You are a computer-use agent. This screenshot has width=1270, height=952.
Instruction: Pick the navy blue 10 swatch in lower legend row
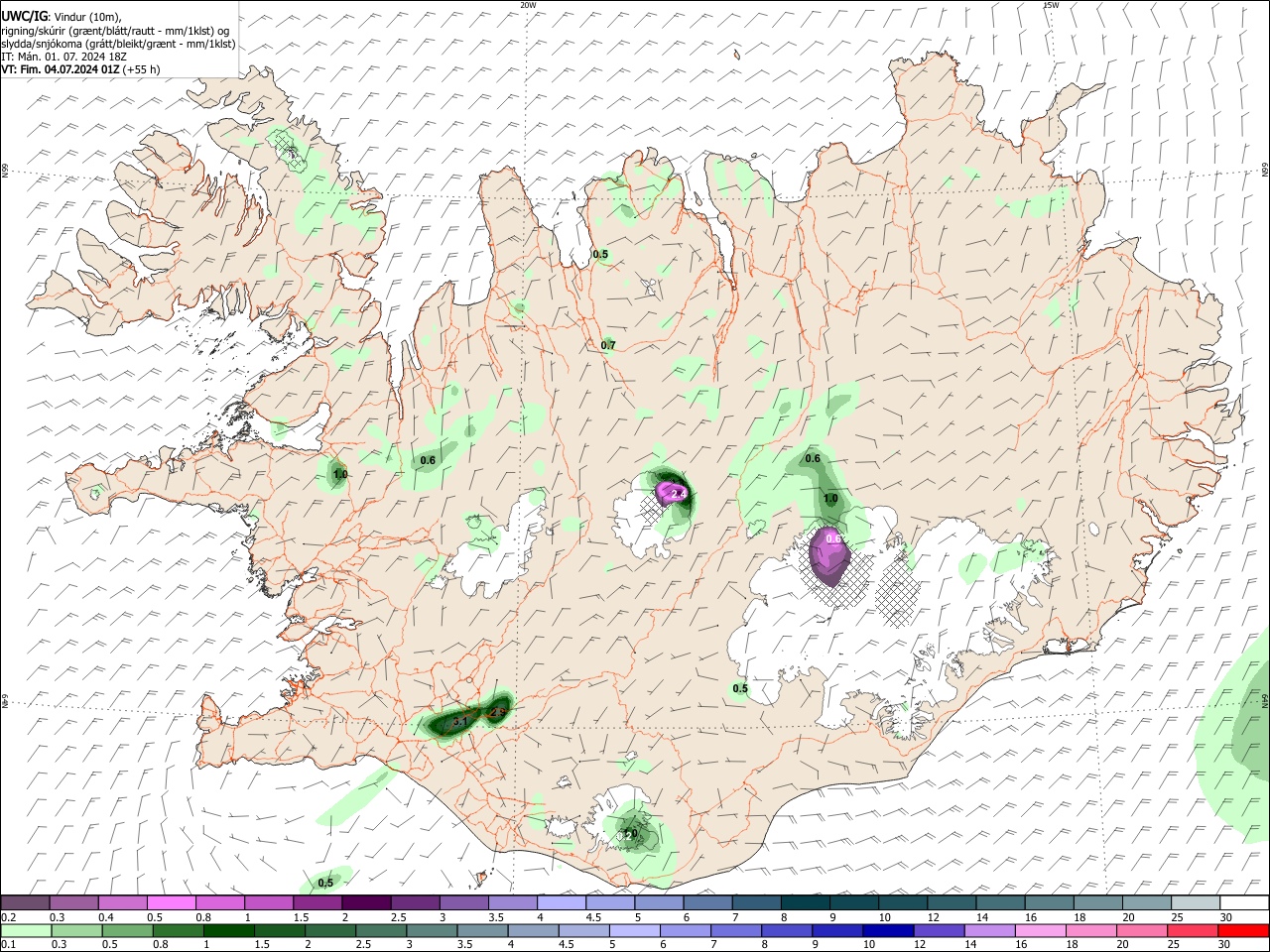pos(888,931)
